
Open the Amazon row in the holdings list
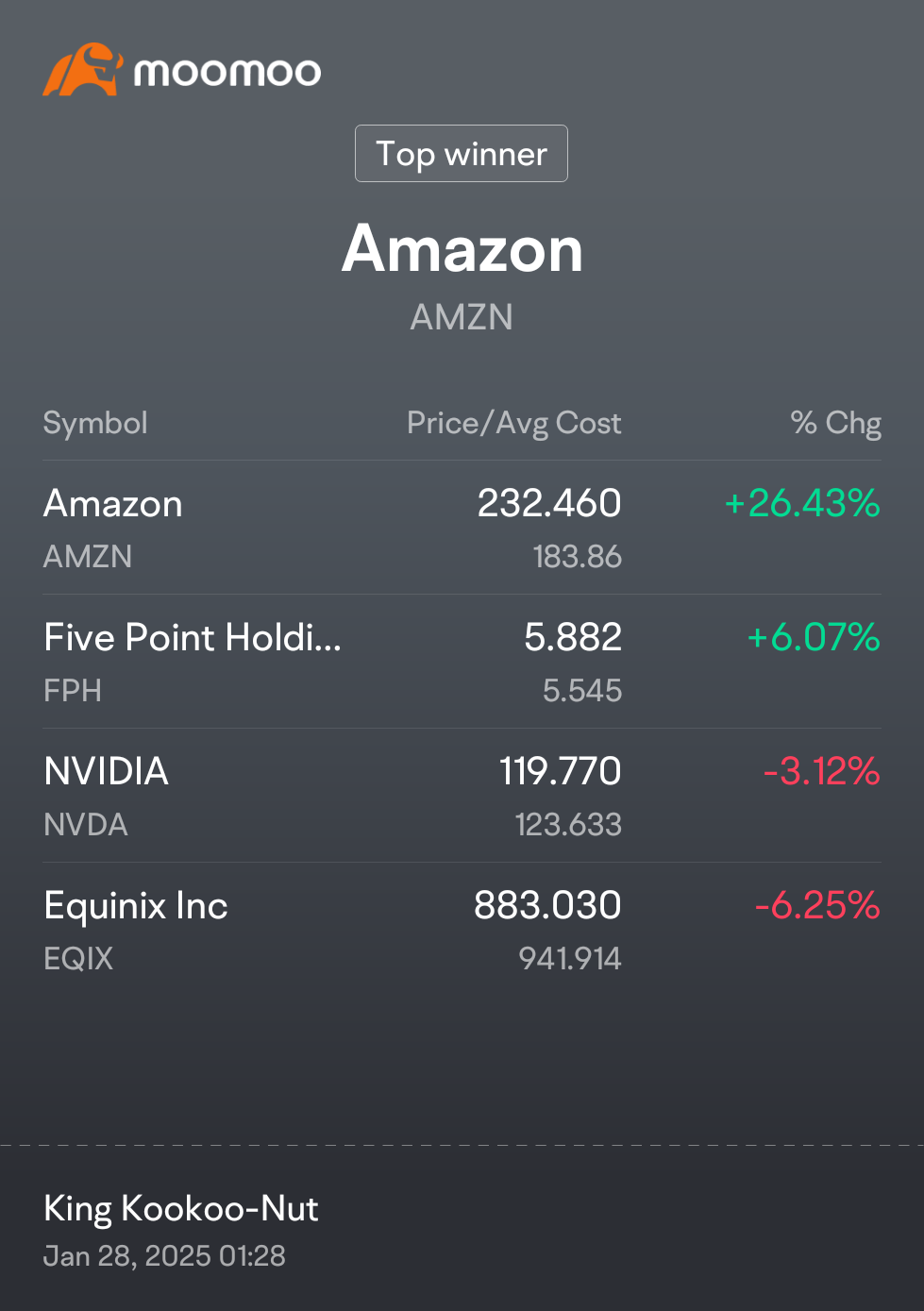point(462,528)
